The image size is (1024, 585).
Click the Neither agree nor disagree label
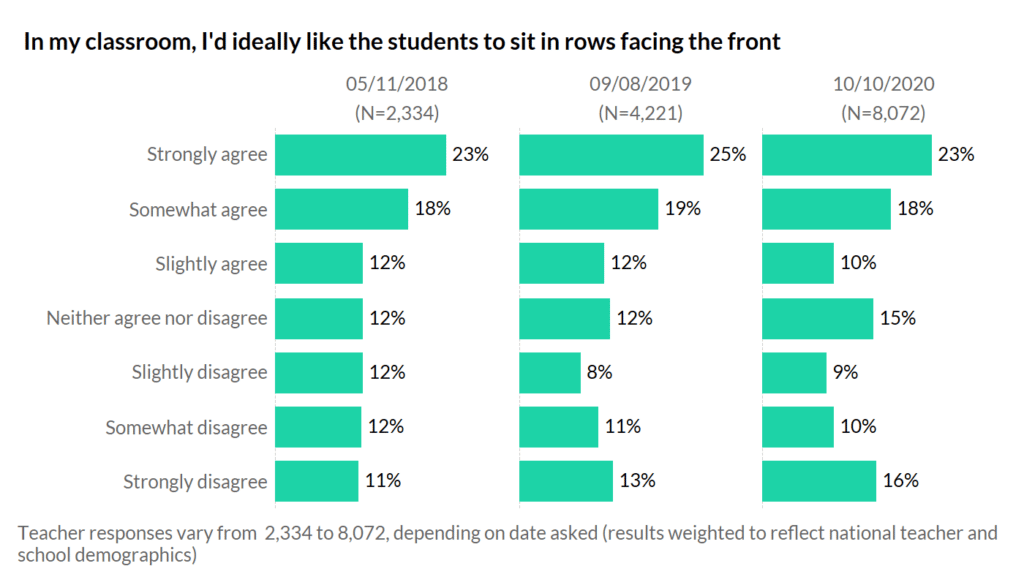point(157,319)
